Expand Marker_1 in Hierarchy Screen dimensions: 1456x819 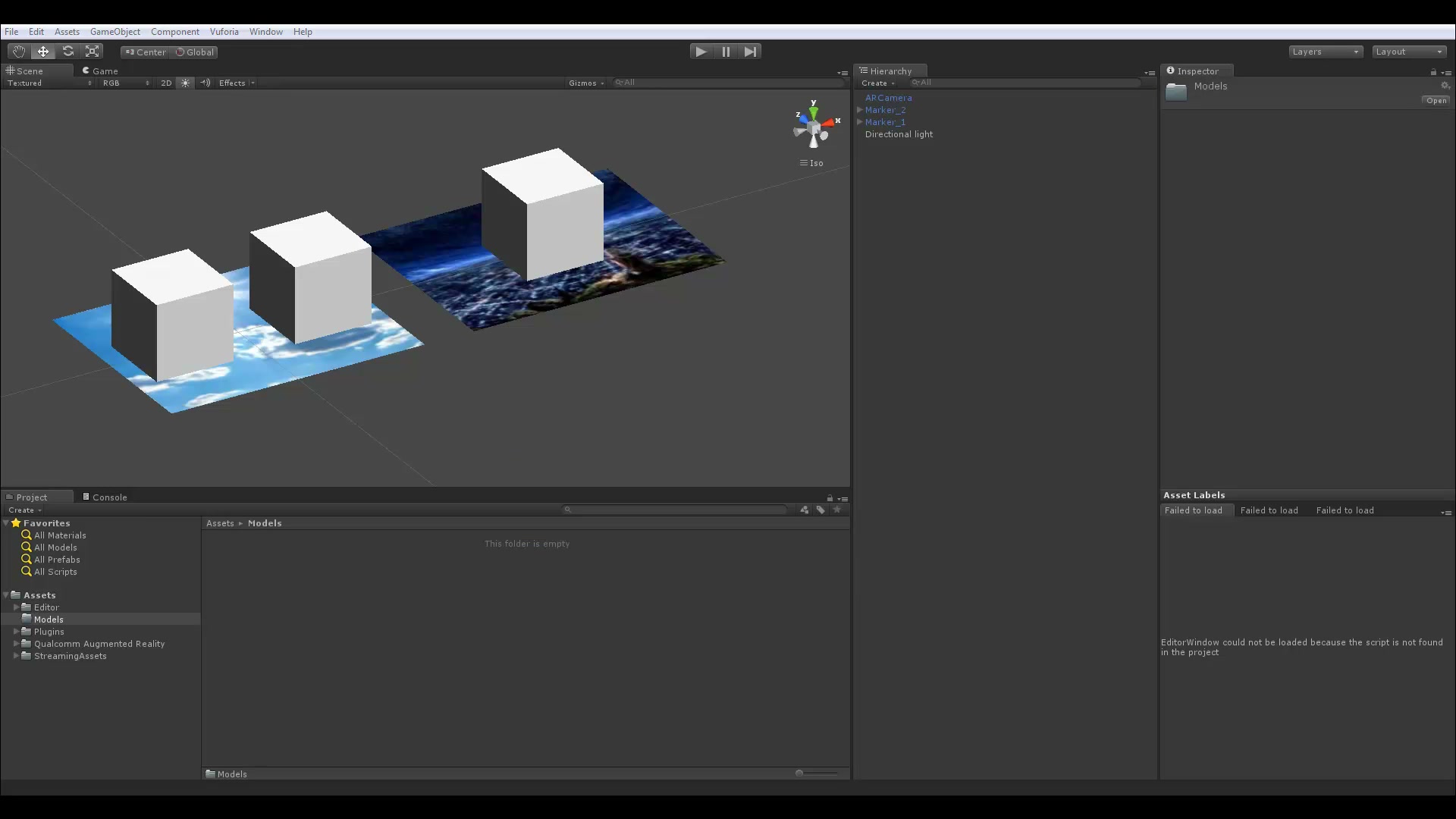click(x=860, y=122)
